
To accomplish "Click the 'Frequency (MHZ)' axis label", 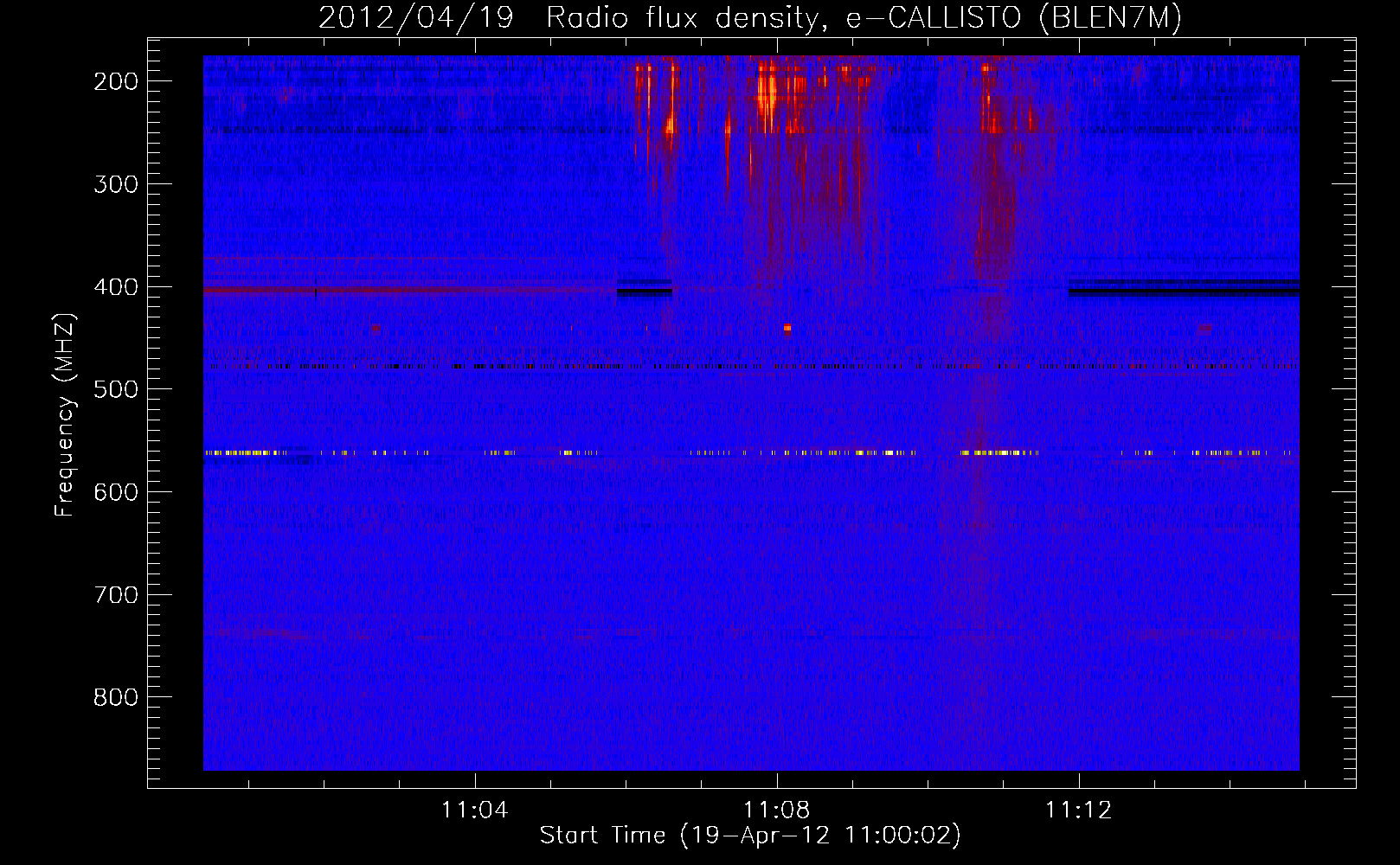I will pos(65,414).
